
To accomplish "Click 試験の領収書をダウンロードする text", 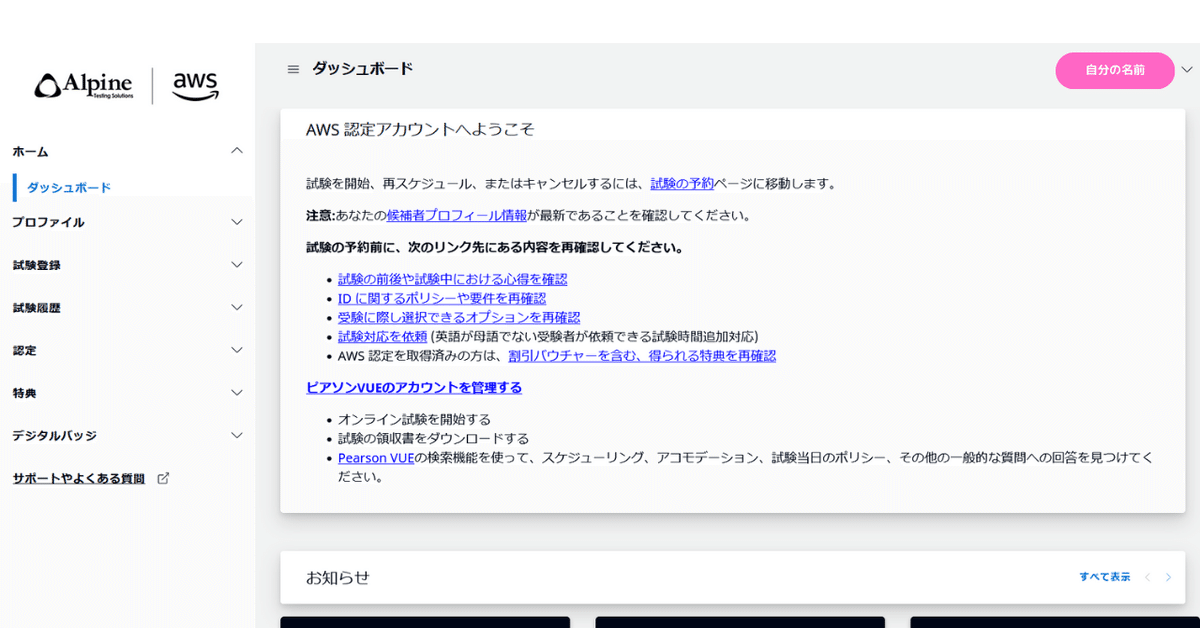I will click(433, 438).
